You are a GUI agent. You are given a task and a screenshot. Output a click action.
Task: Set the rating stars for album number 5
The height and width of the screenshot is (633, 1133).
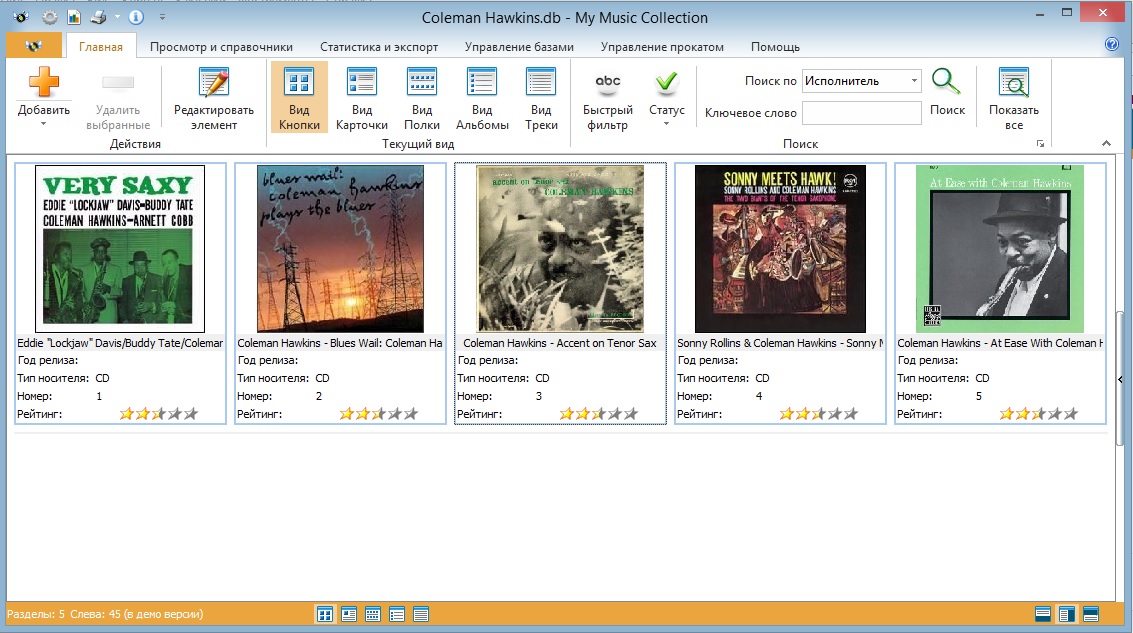(1038, 414)
